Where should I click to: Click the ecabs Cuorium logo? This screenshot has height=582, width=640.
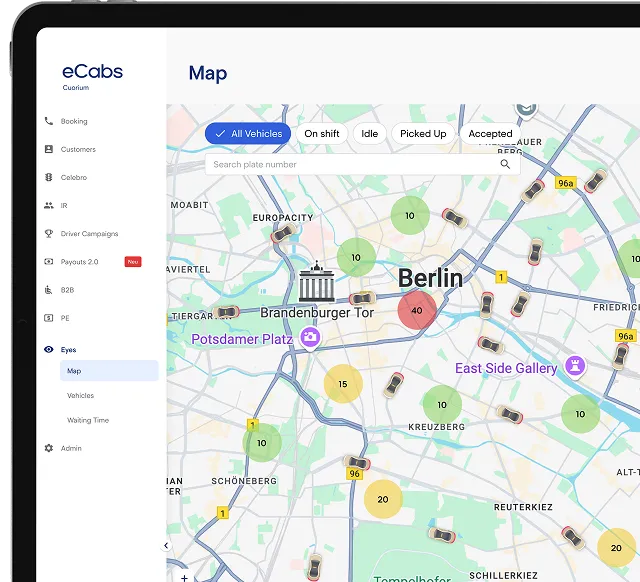tap(92, 76)
